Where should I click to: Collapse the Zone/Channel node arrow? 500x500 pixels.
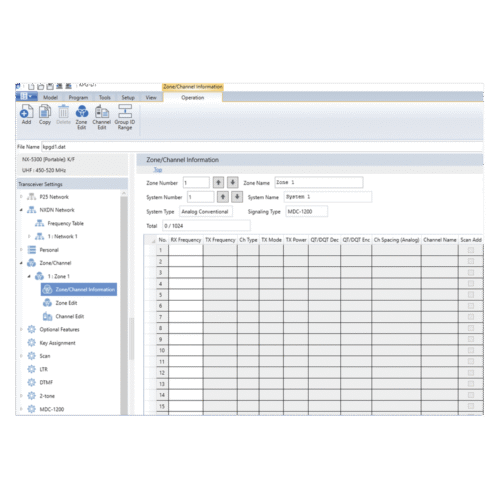coord(21,263)
